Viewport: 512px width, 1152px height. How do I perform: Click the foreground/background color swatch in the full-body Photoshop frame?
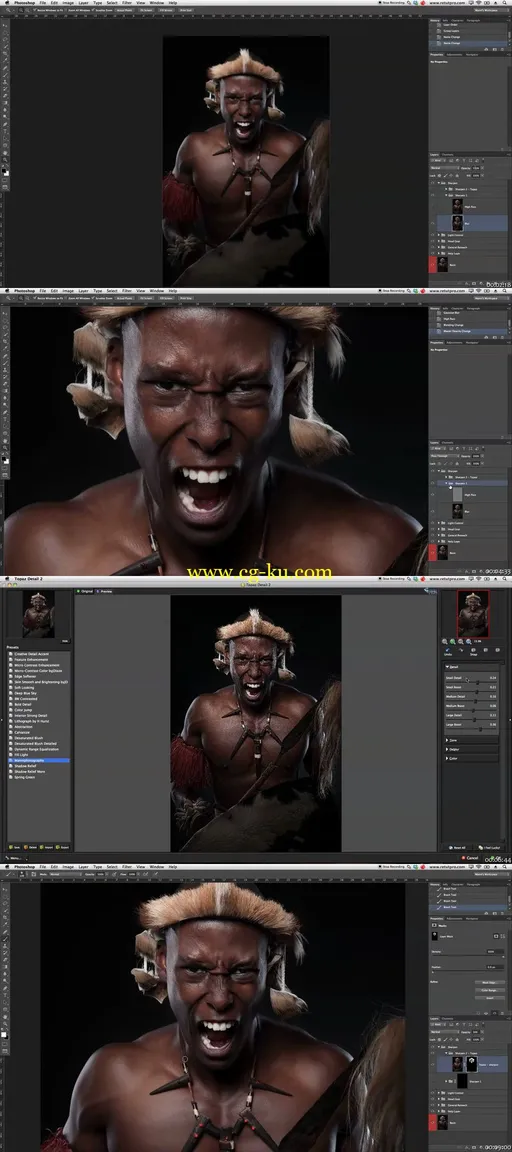pos(5,172)
